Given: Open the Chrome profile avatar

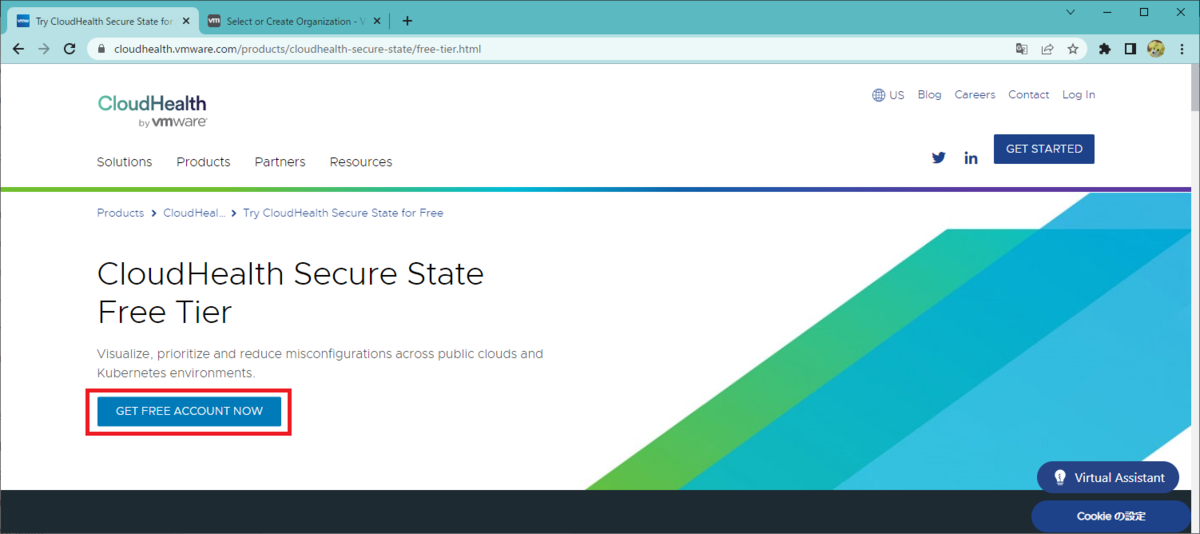Looking at the screenshot, I should [x=1156, y=48].
